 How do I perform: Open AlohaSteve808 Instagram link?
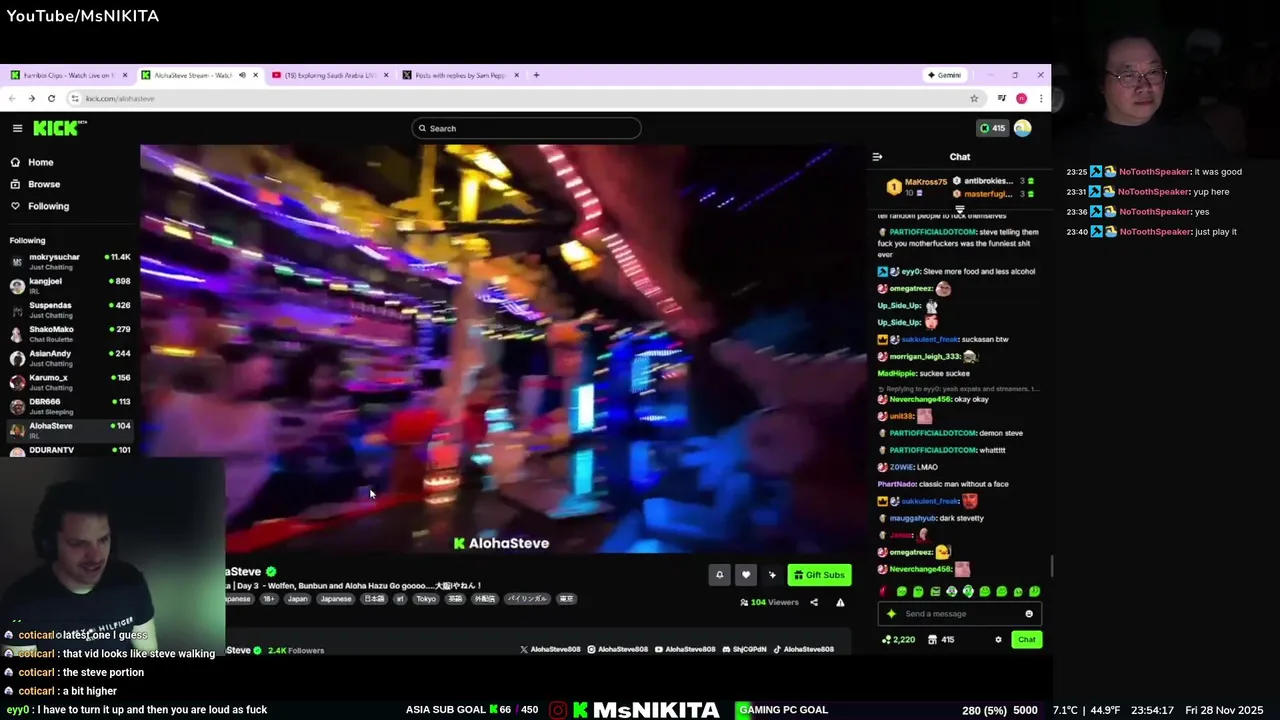[617, 650]
